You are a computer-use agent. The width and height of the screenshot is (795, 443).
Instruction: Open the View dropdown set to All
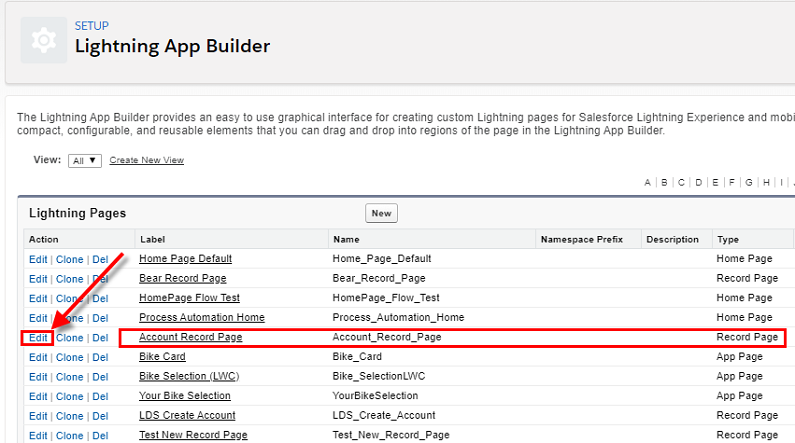click(x=85, y=161)
